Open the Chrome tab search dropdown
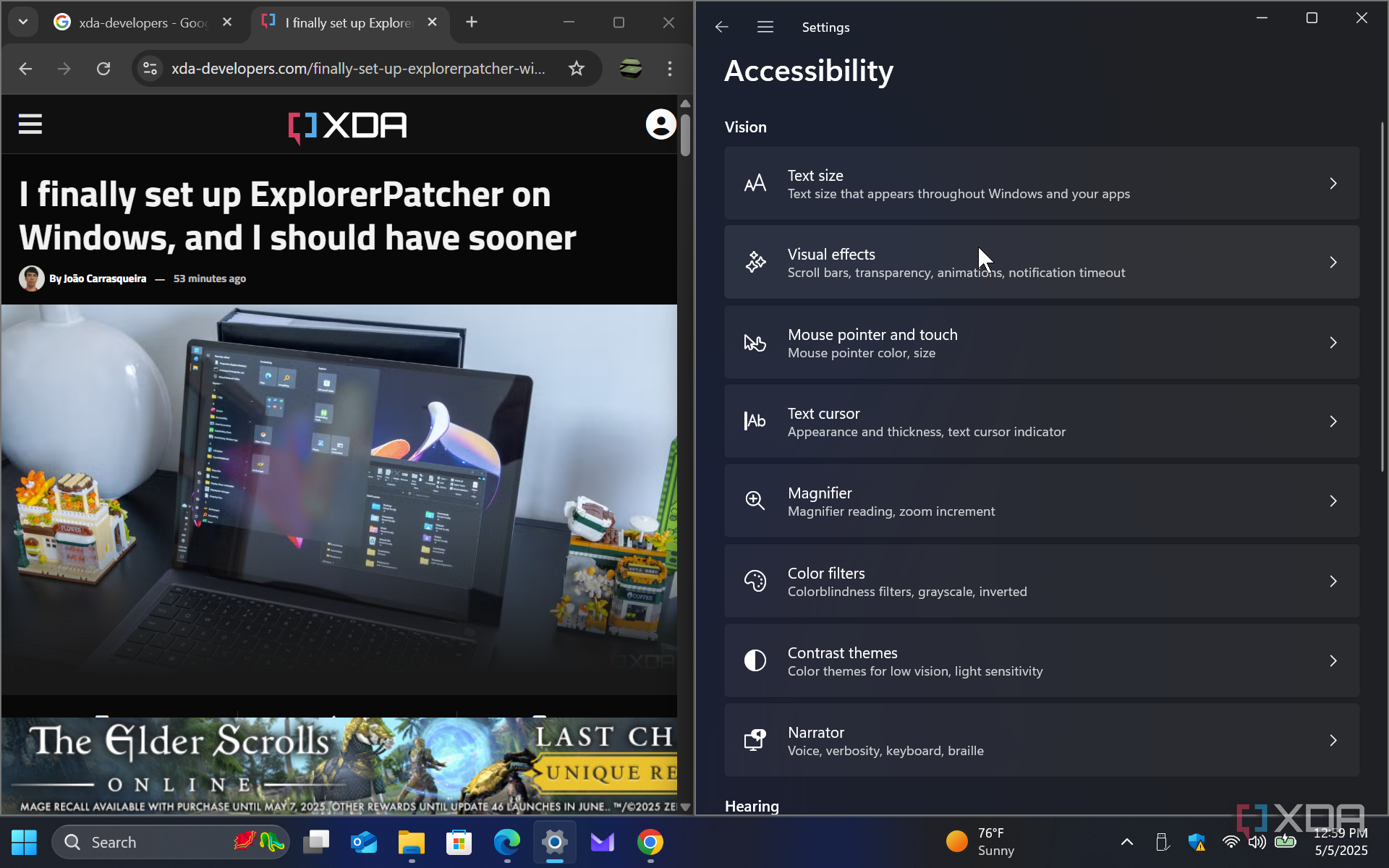Viewport: 1389px width, 868px height. (x=23, y=22)
